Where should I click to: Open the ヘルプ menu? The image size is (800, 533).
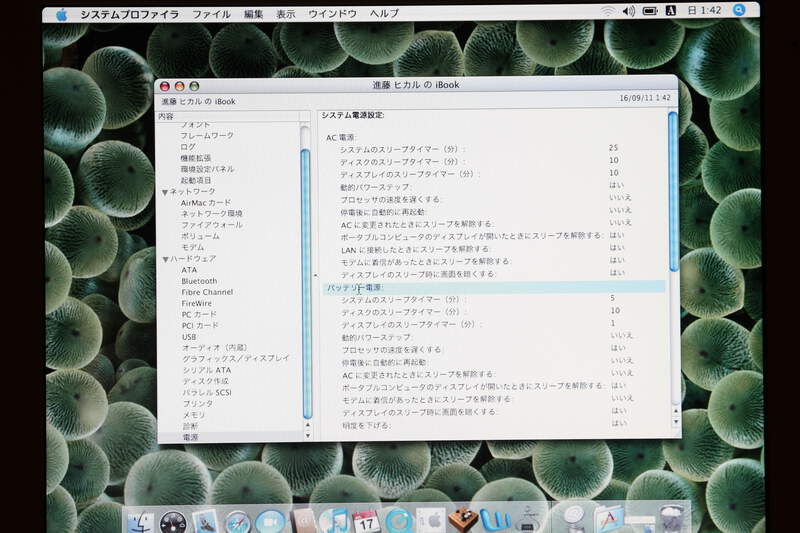click(x=384, y=13)
